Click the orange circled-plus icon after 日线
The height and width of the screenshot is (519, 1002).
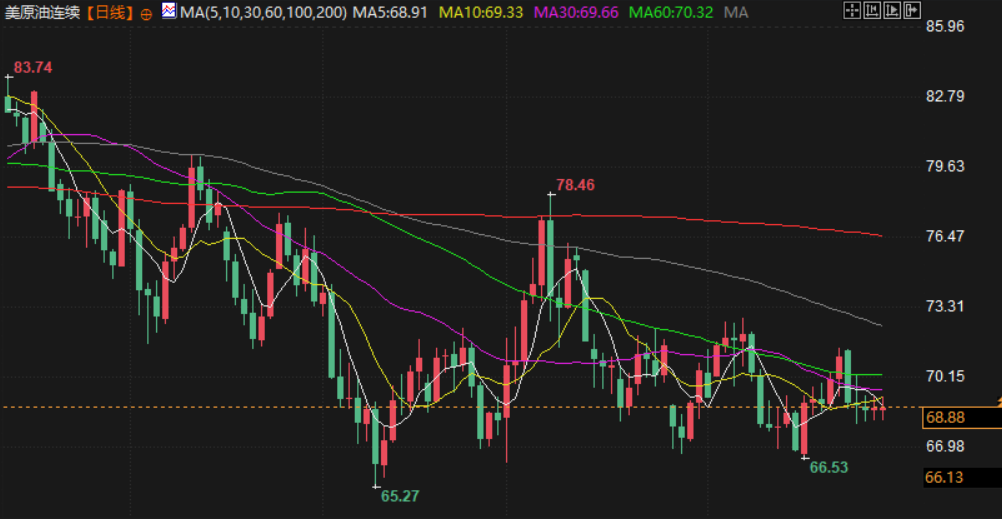[x=146, y=13]
